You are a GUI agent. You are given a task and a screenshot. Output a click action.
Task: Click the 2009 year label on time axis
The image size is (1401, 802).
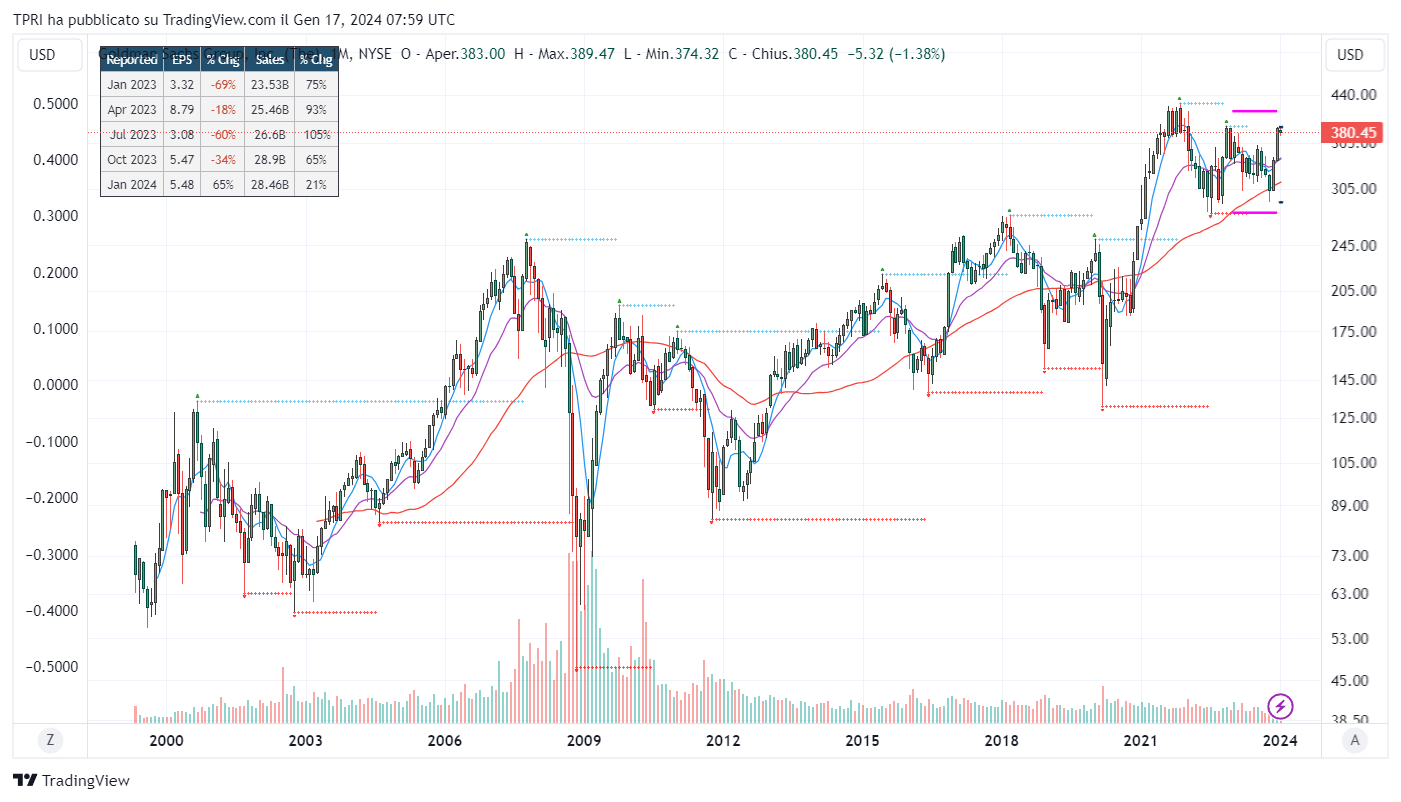point(583,740)
